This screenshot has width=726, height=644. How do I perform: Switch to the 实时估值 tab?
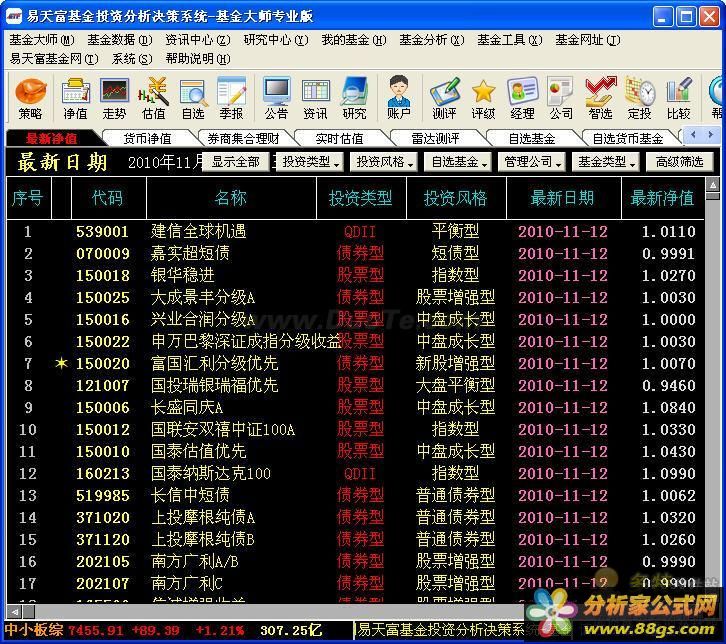(339, 138)
